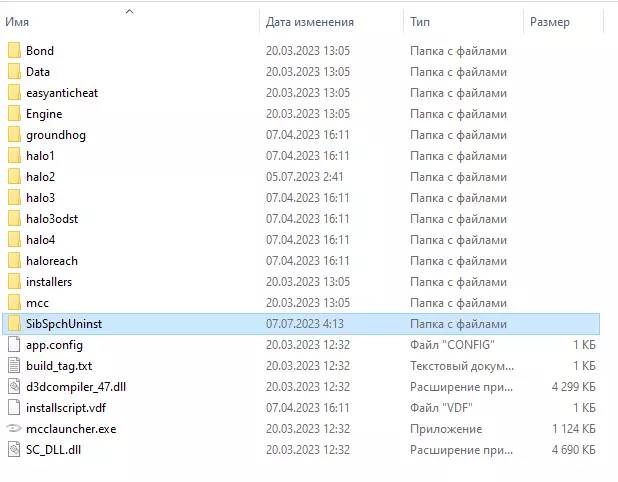This screenshot has width=618, height=482.
Task: Click the Папка с файлами type of Bond
Action: coord(458,51)
